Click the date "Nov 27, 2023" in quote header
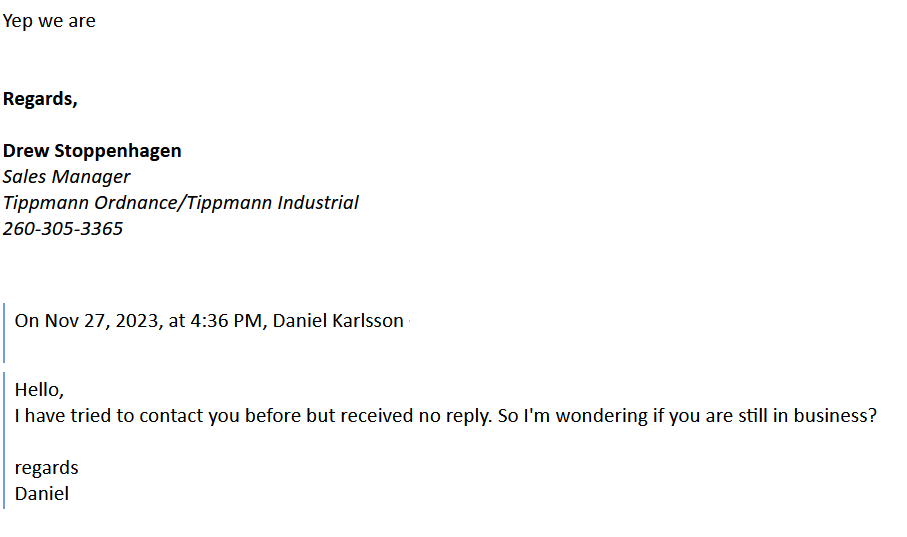 (104, 321)
